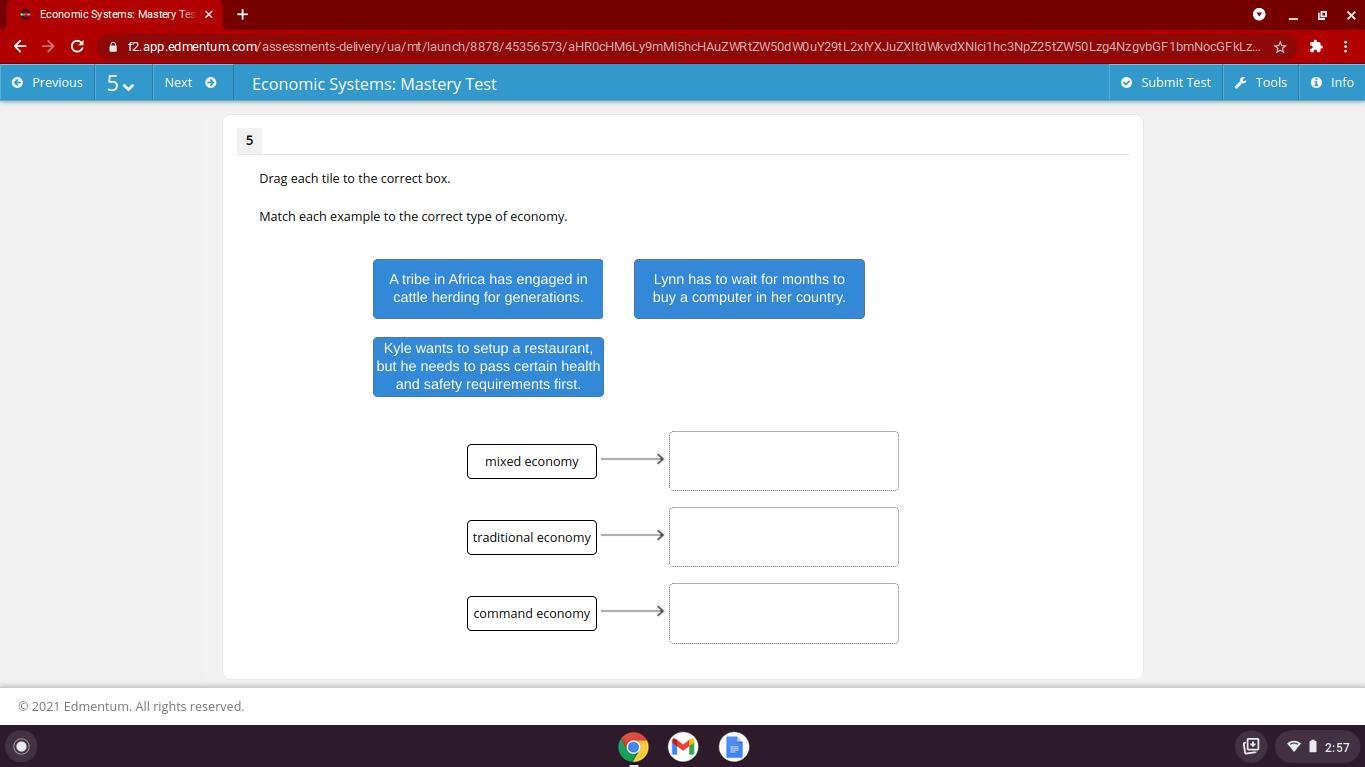
Task: Open the Extensions puzzle icon
Action: (1316, 46)
